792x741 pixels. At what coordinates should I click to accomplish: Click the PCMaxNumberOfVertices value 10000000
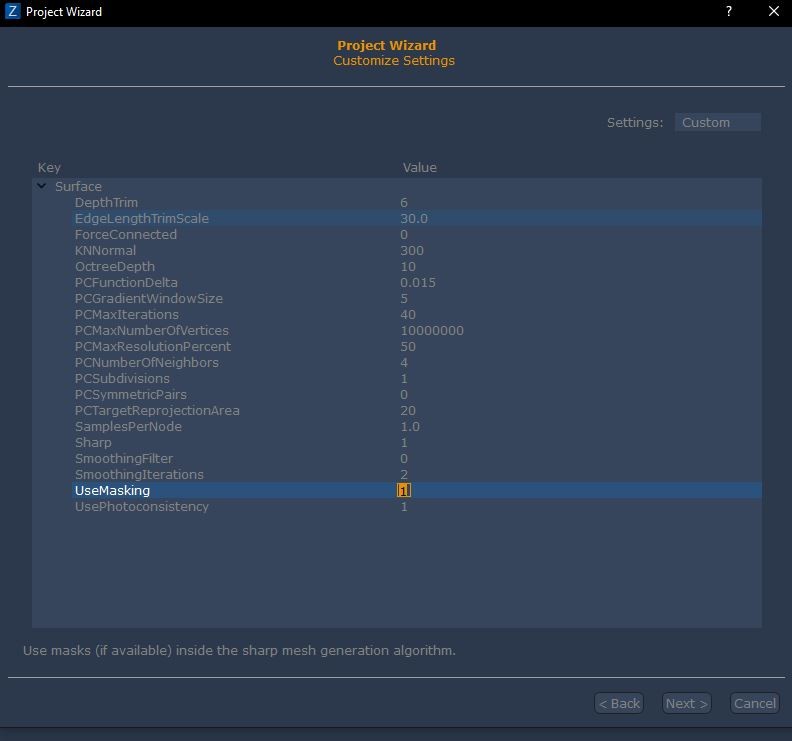pyautogui.click(x=431, y=330)
